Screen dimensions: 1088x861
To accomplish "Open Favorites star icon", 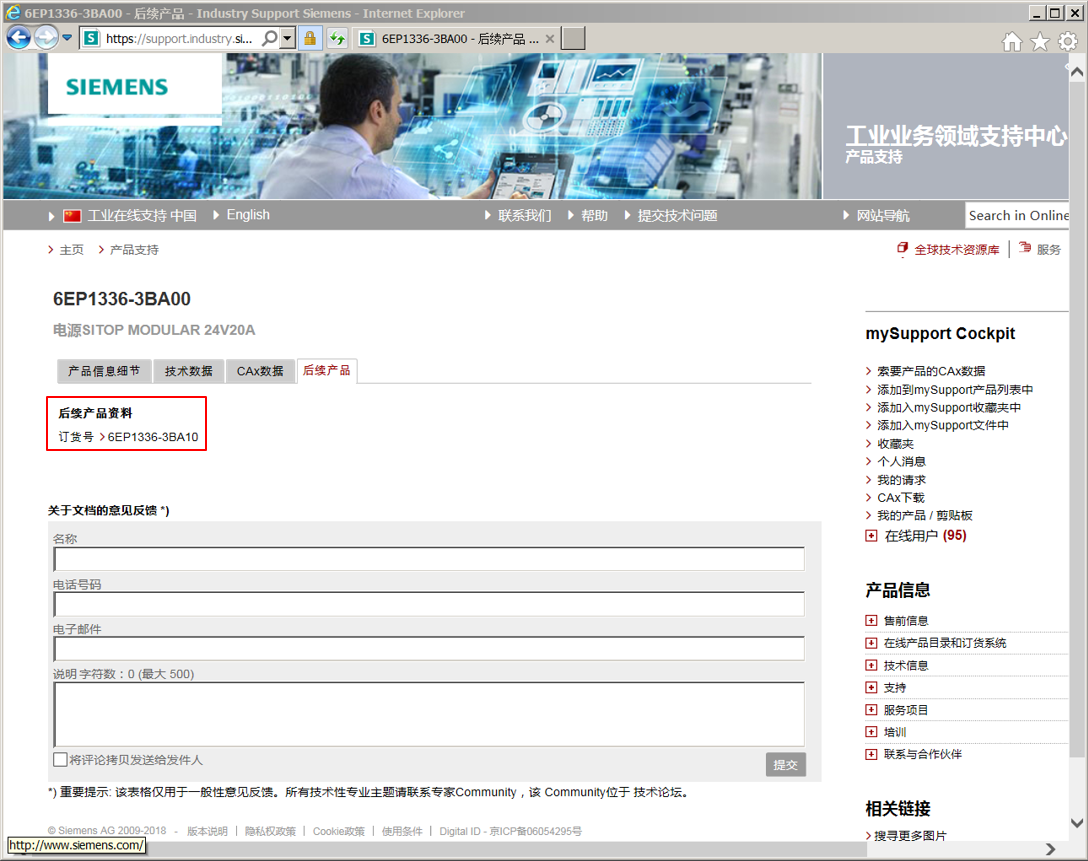I will point(1040,42).
